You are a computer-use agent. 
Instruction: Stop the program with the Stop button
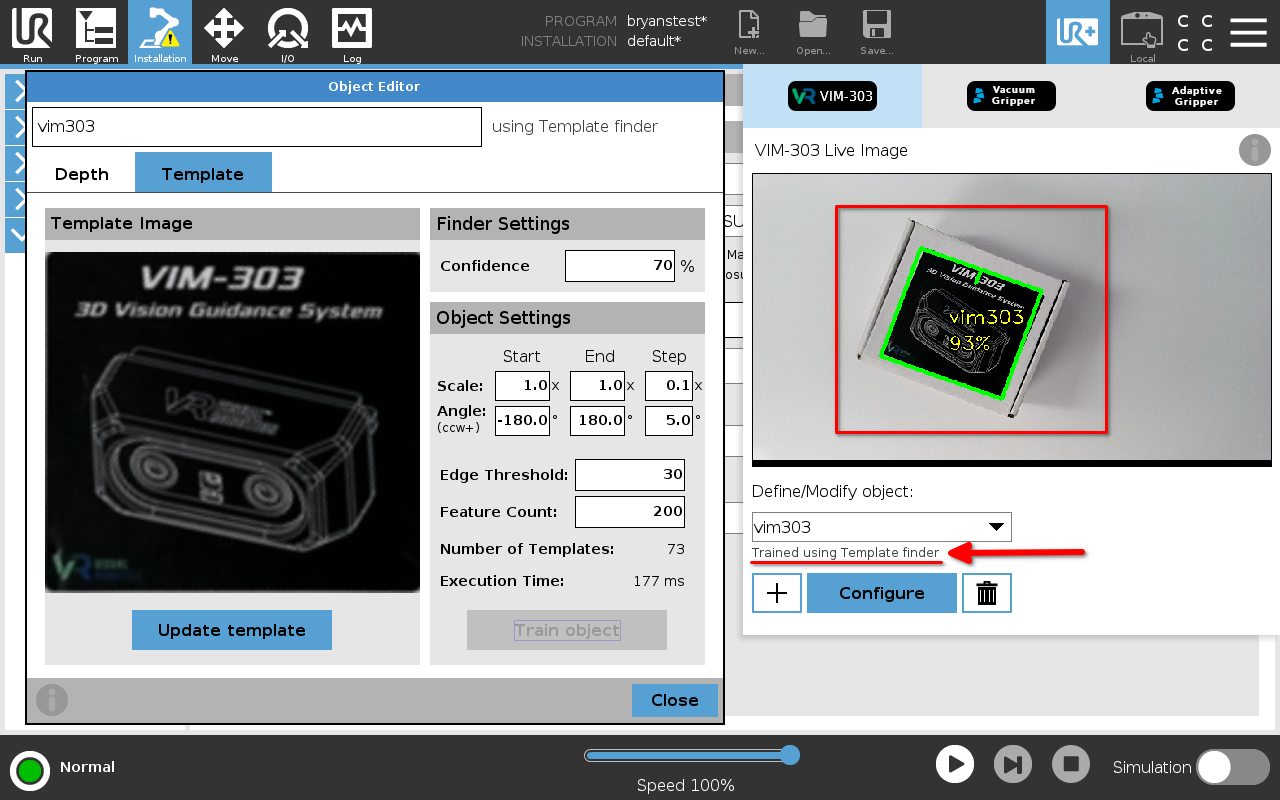click(1071, 765)
